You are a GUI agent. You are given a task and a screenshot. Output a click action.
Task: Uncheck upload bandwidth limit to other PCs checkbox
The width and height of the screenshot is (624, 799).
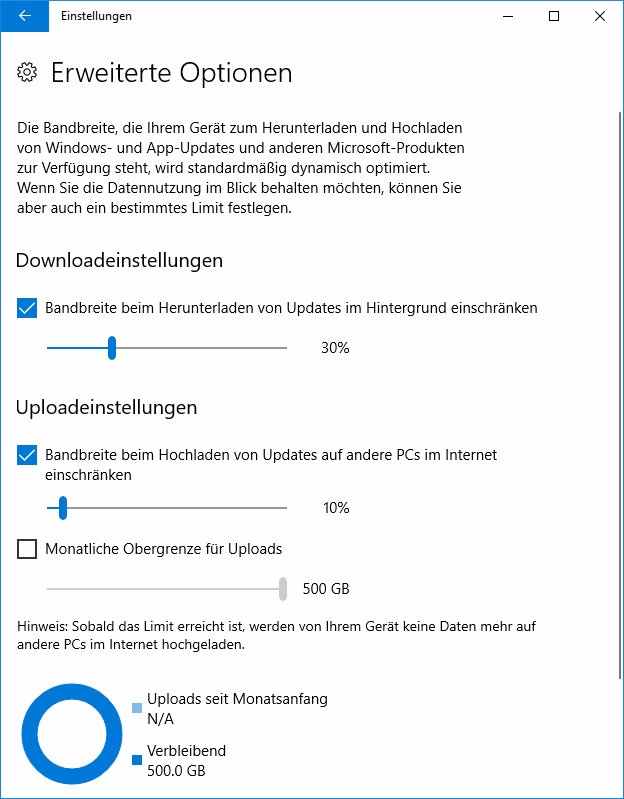tap(27, 455)
